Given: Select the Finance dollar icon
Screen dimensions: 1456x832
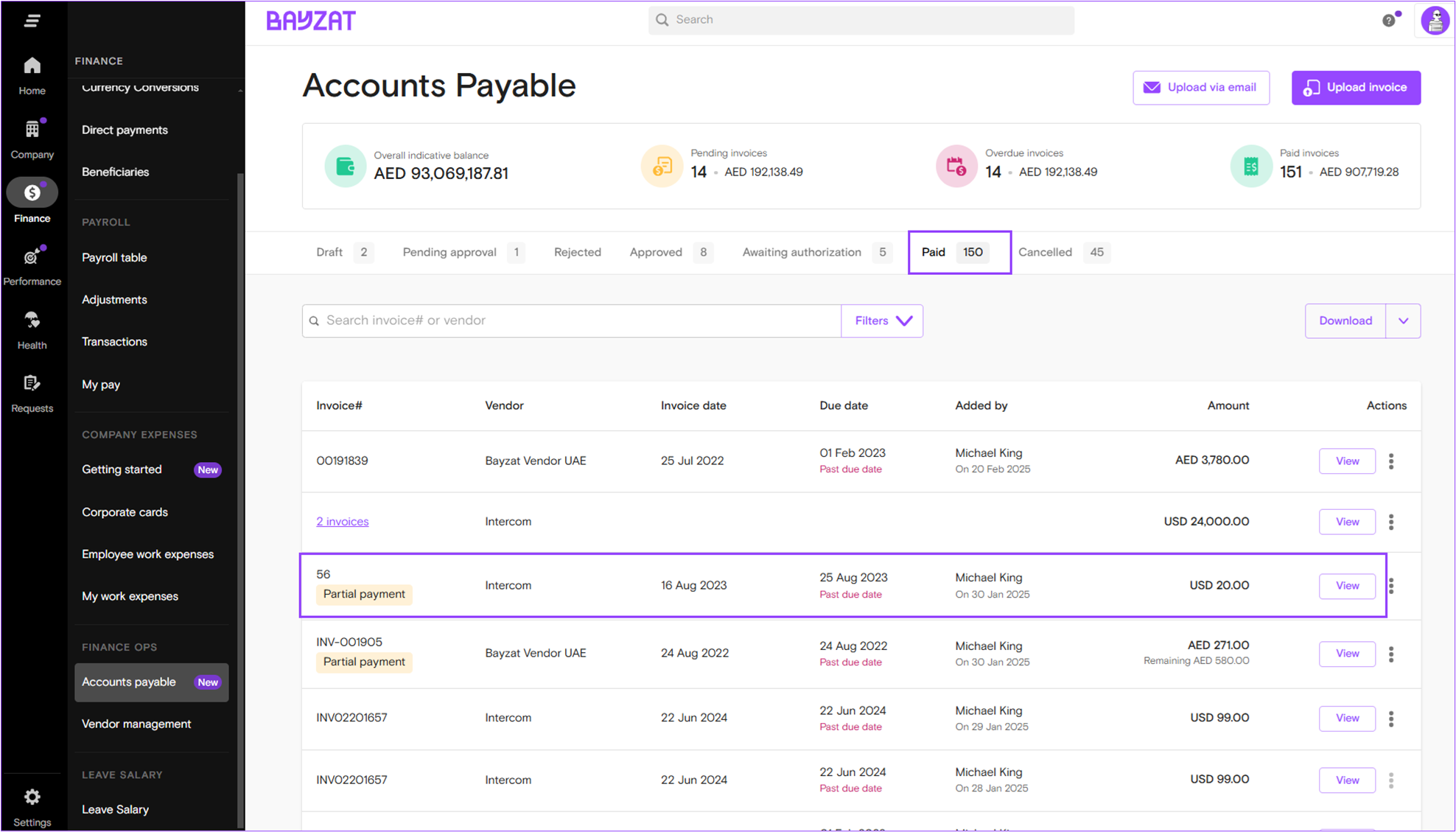Looking at the screenshot, I should [32, 193].
